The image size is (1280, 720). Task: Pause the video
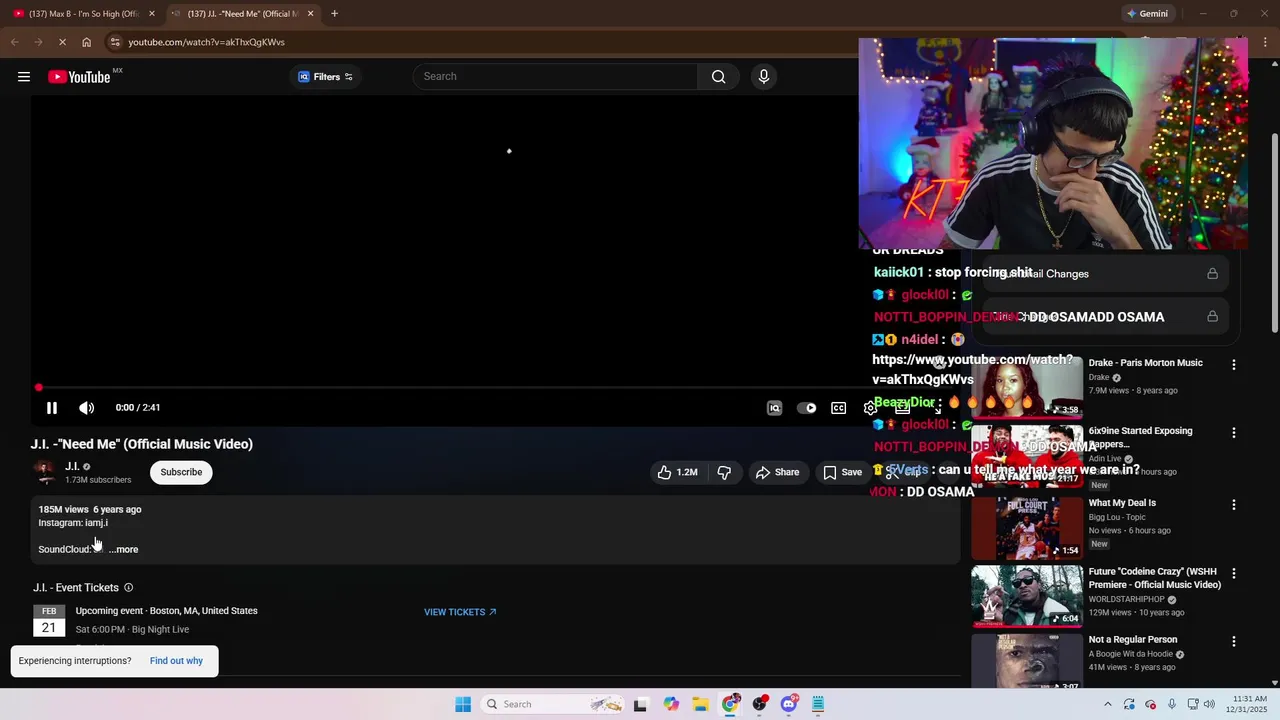point(52,408)
